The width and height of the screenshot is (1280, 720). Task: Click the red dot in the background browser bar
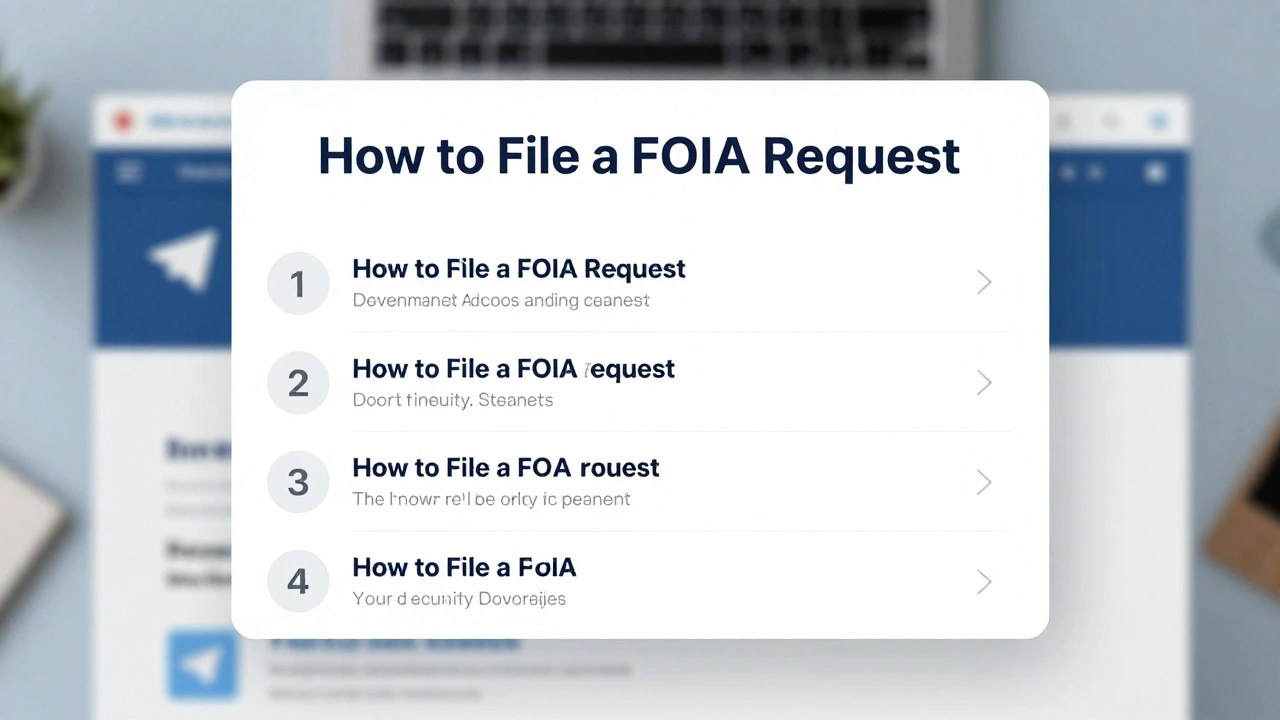click(124, 122)
